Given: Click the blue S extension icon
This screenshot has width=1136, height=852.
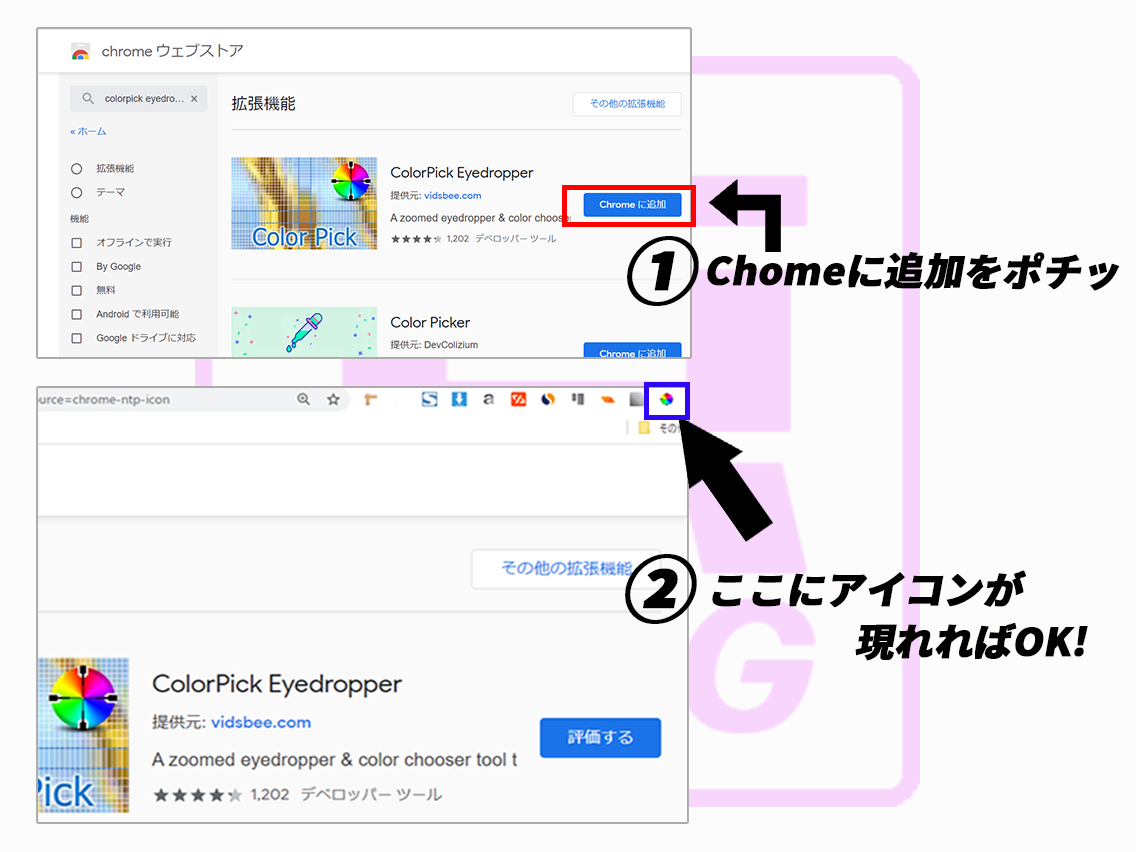Looking at the screenshot, I should [x=430, y=399].
